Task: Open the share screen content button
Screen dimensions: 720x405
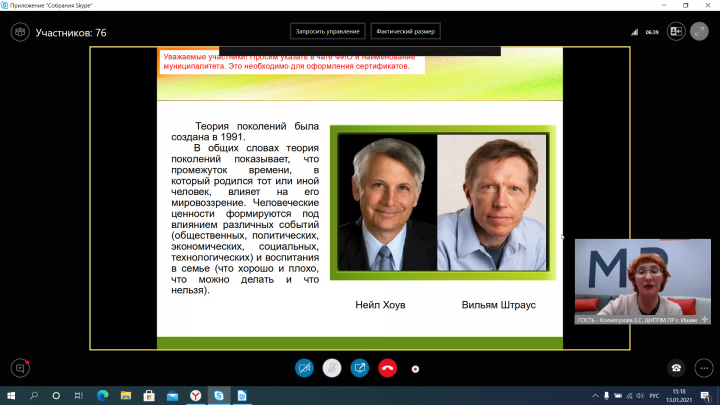Action: 360,367
